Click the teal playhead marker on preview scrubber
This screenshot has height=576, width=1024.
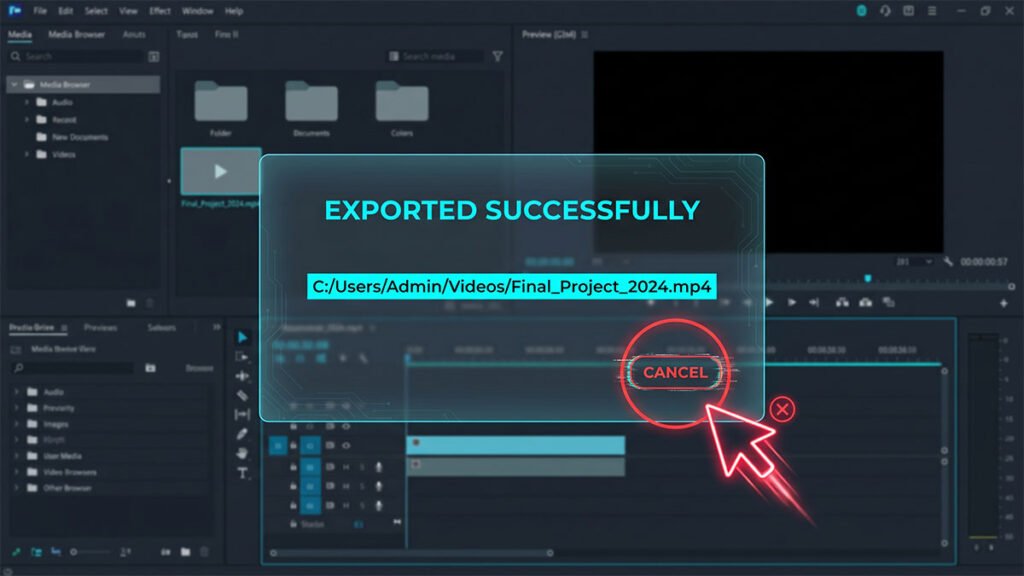pos(868,278)
